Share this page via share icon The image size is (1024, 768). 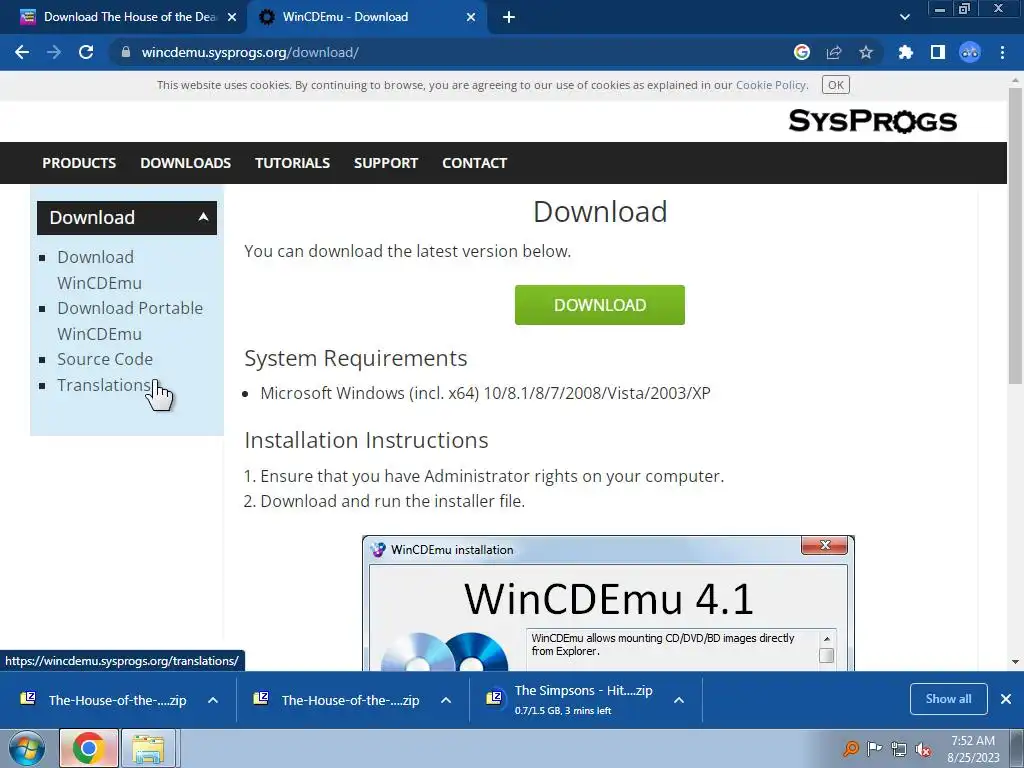pyautogui.click(x=834, y=52)
